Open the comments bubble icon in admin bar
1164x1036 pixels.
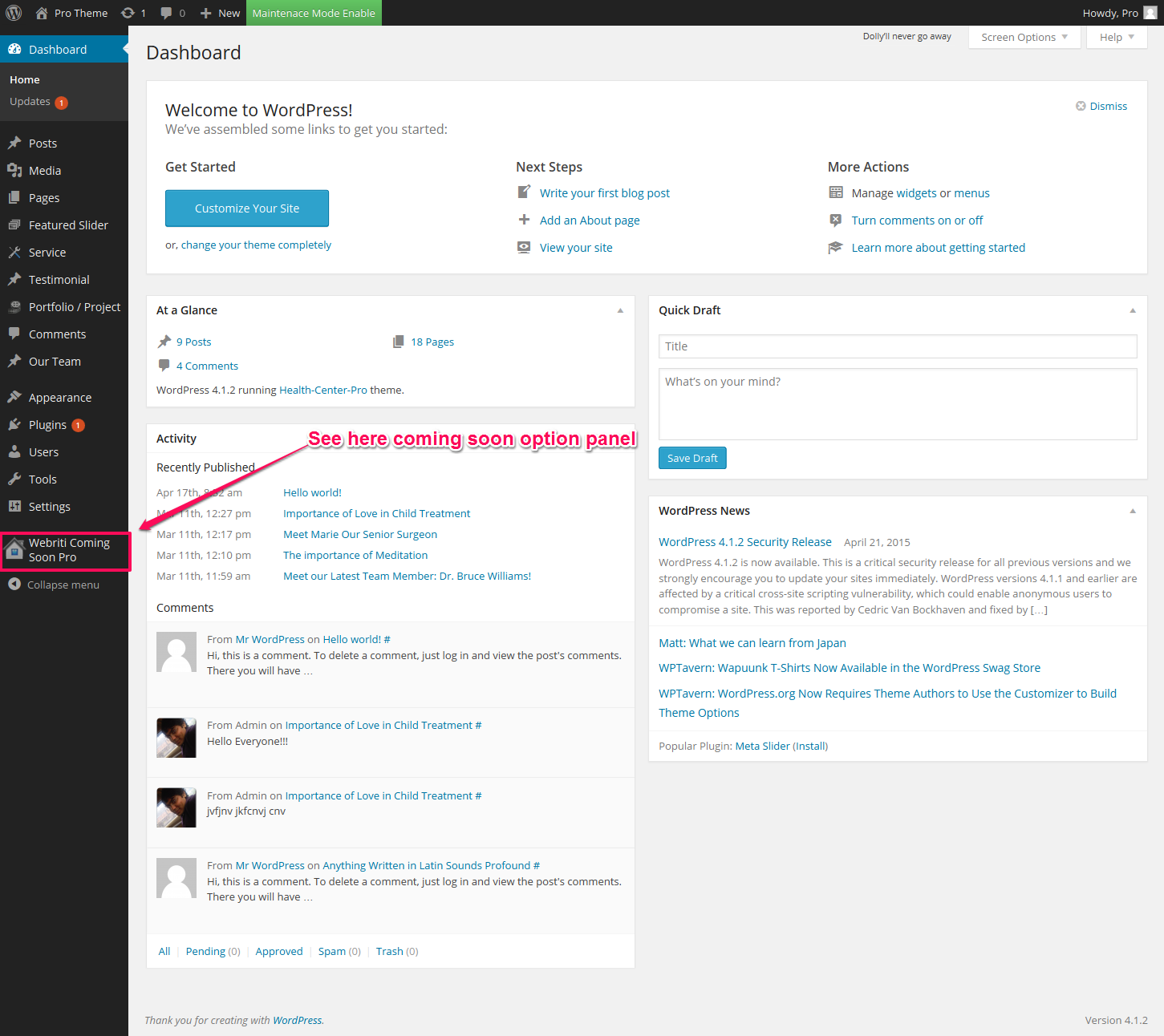pyautogui.click(x=166, y=13)
